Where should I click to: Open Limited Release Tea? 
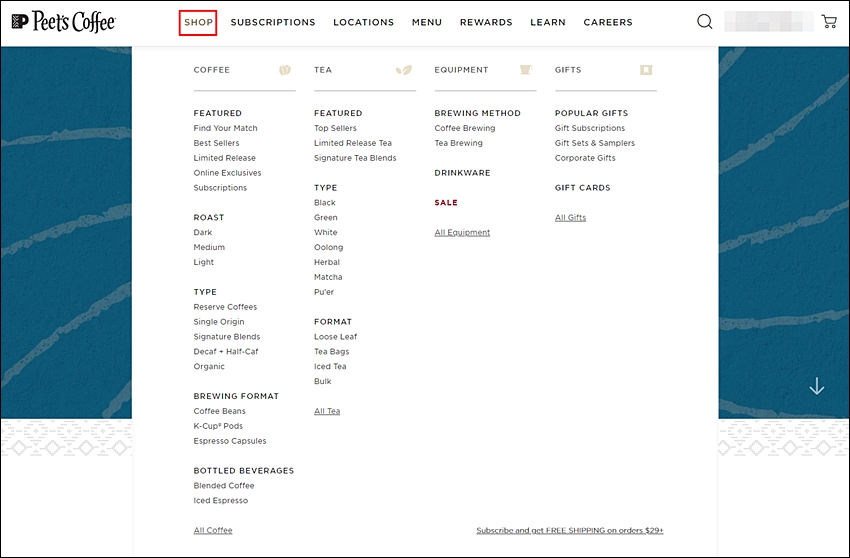click(x=353, y=143)
